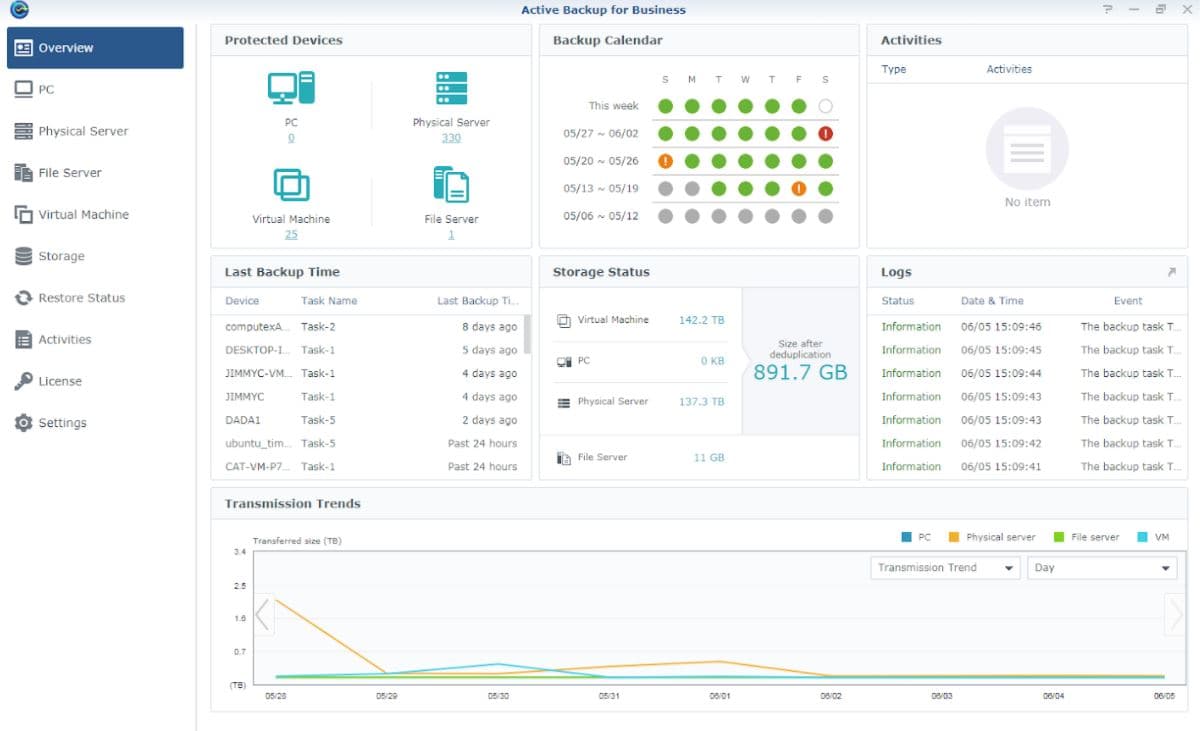
Task: Click the Virtual Machine stacked squares icon
Action: 291,185
